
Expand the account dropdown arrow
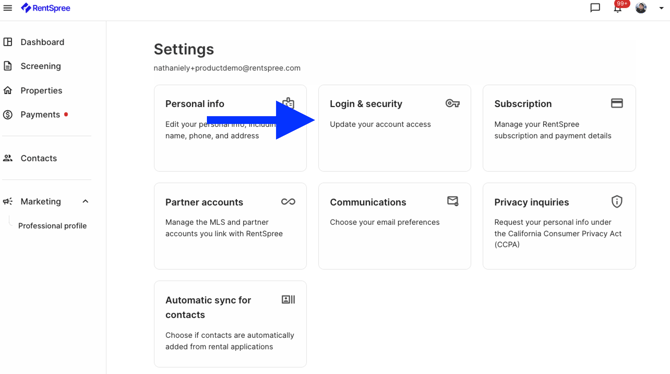tap(661, 8)
